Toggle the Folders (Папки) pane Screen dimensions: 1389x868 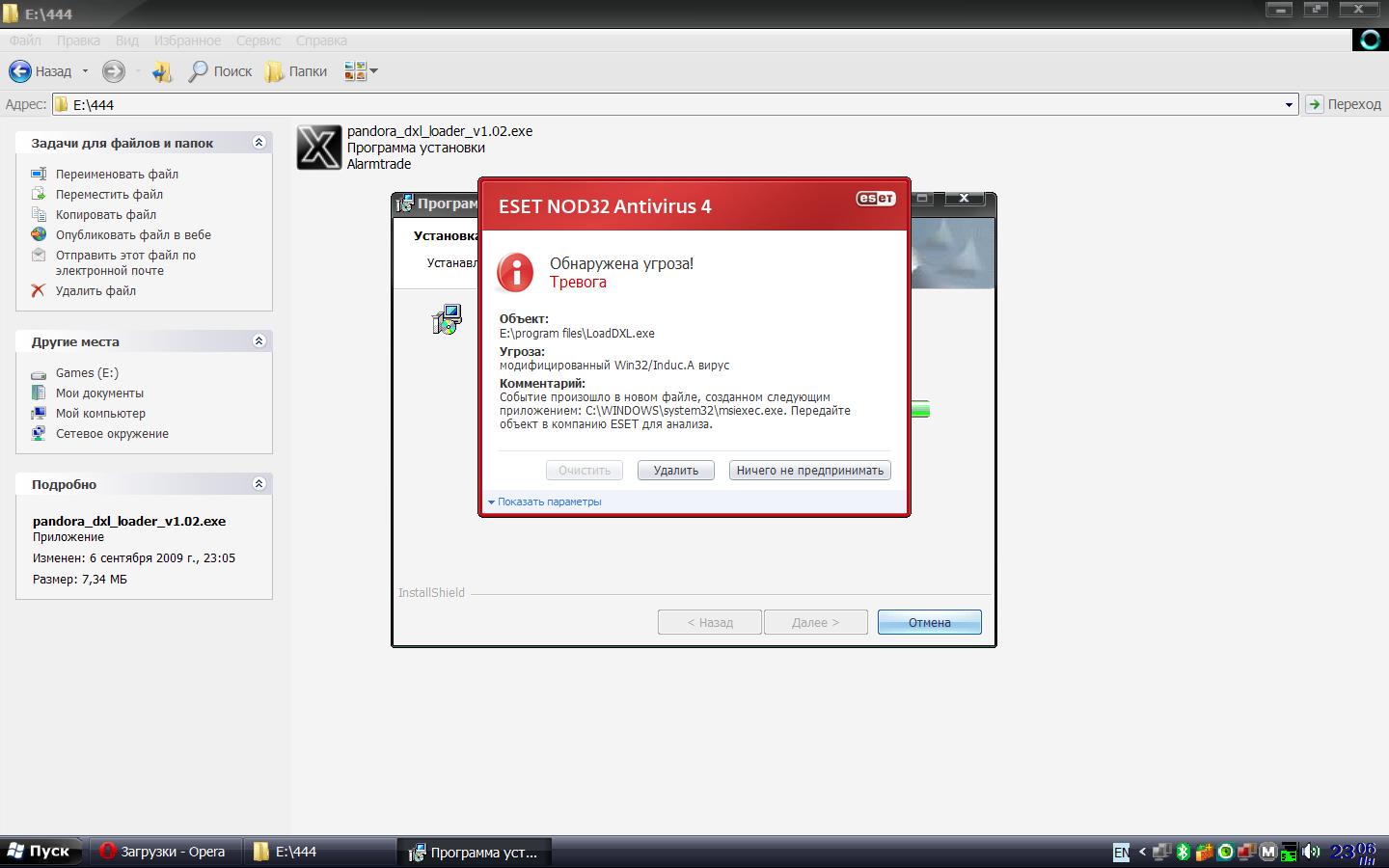pos(296,71)
